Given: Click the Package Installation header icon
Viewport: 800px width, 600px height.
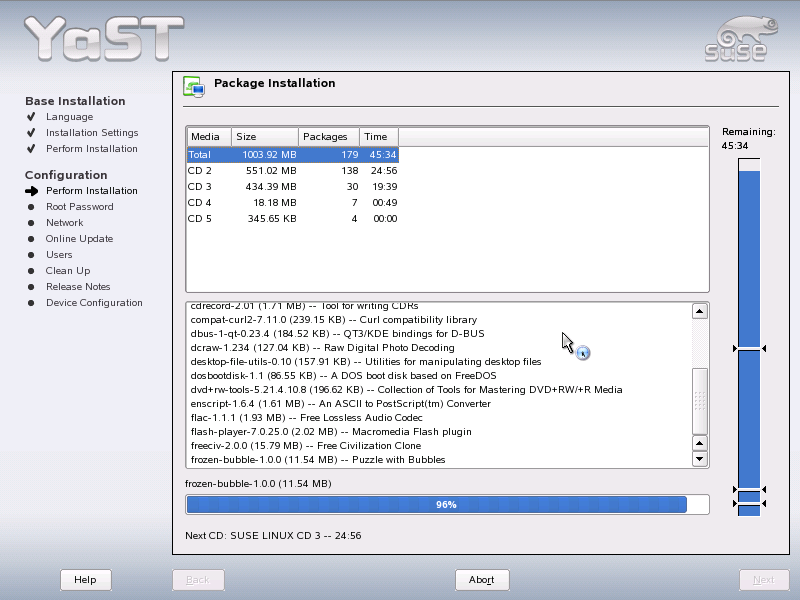Looking at the screenshot, I should point(194,87).
